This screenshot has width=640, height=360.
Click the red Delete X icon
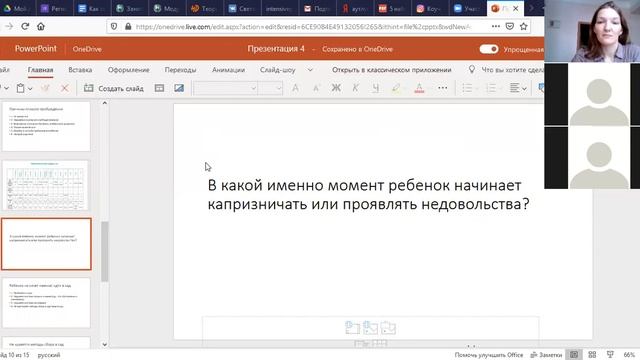[64, 88]
